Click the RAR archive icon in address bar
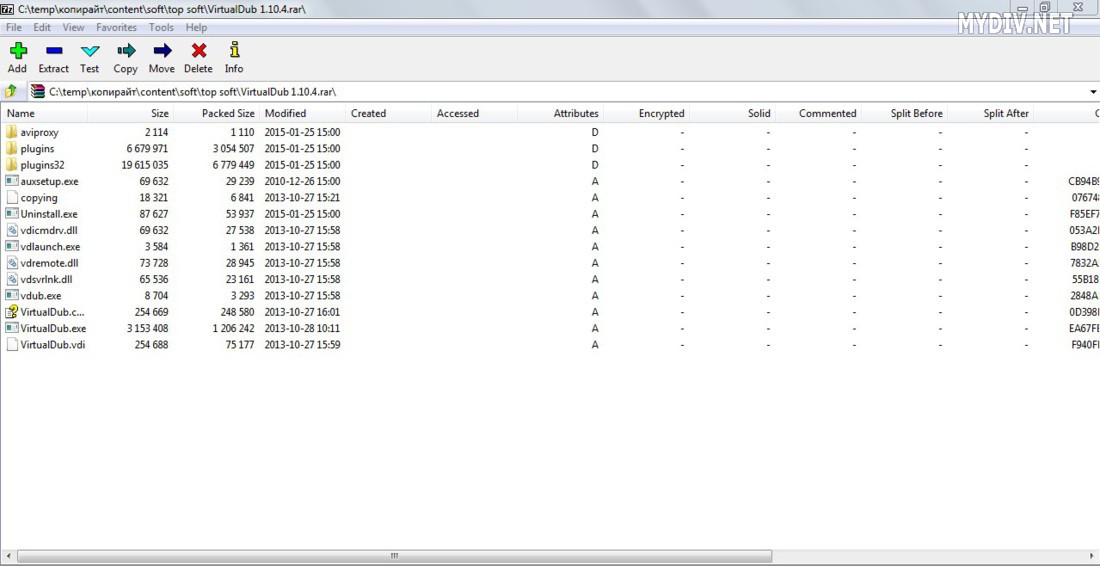Screen dimensions: 1100x566 (x=38, y=91)
